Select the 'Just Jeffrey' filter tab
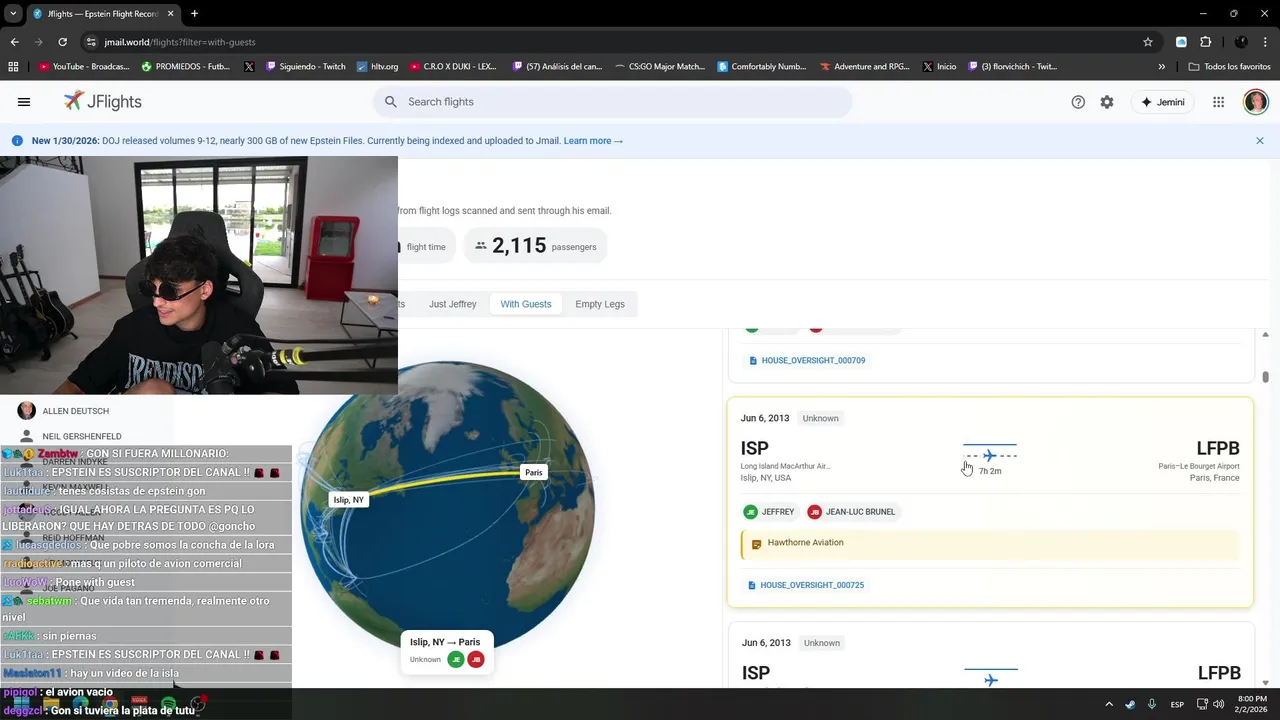Image resolution: width=1280 pixels, height=720 pixels. [453, 304]
